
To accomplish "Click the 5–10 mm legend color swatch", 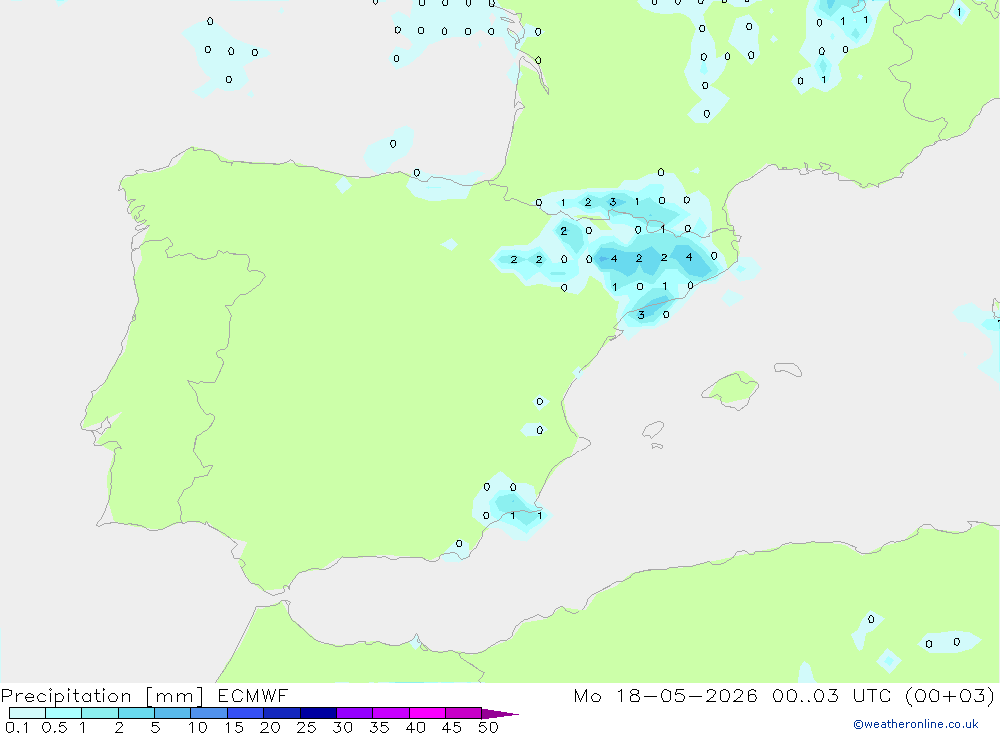I will pos(173,713).
